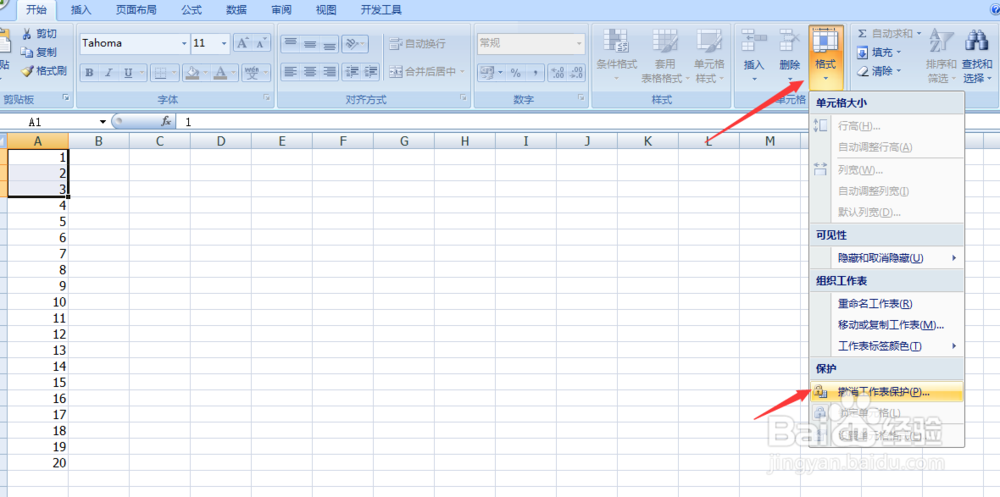Open the Font group dialog launcher

tap(267, 98)
